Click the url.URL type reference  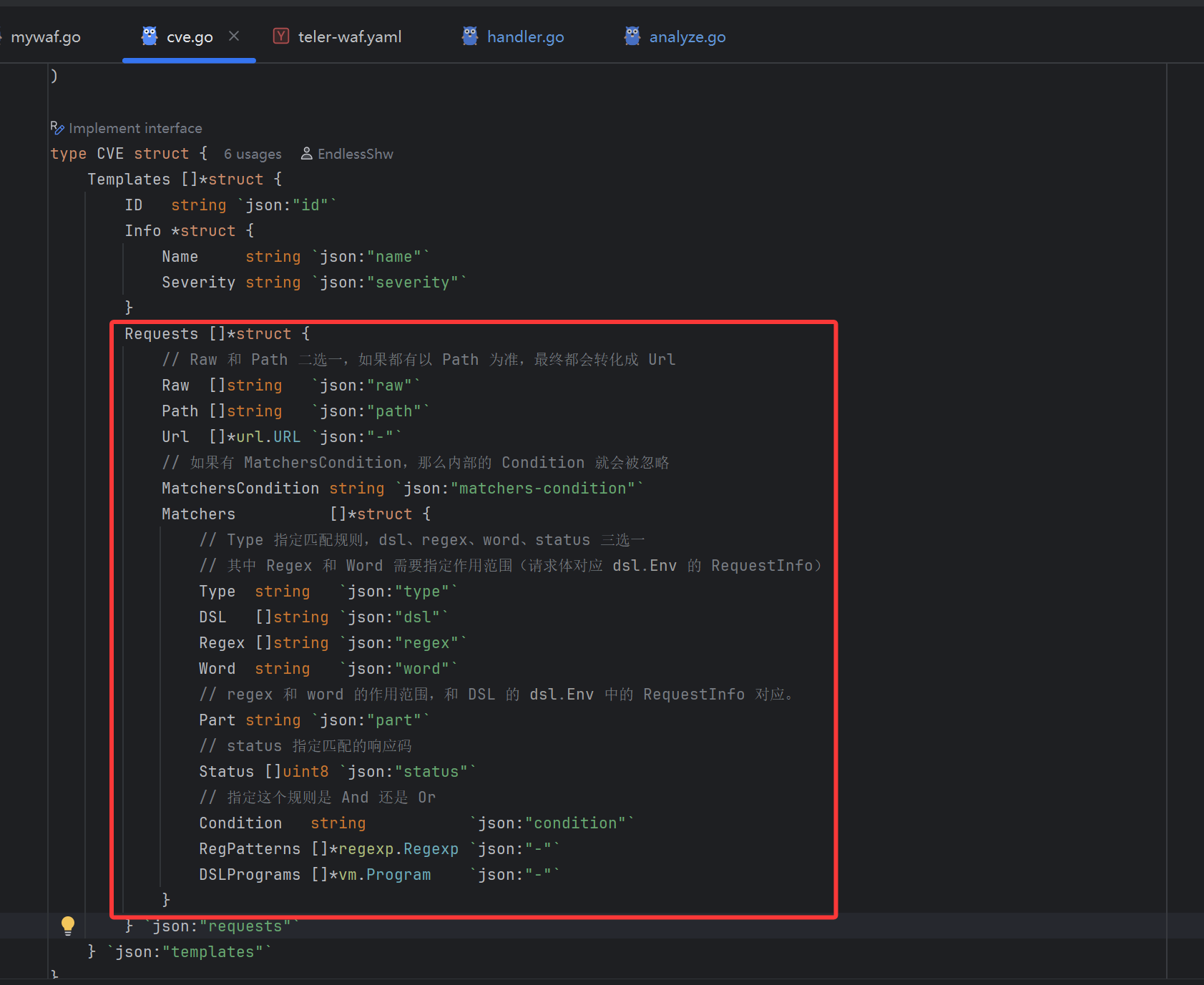[x=268, y=437]
